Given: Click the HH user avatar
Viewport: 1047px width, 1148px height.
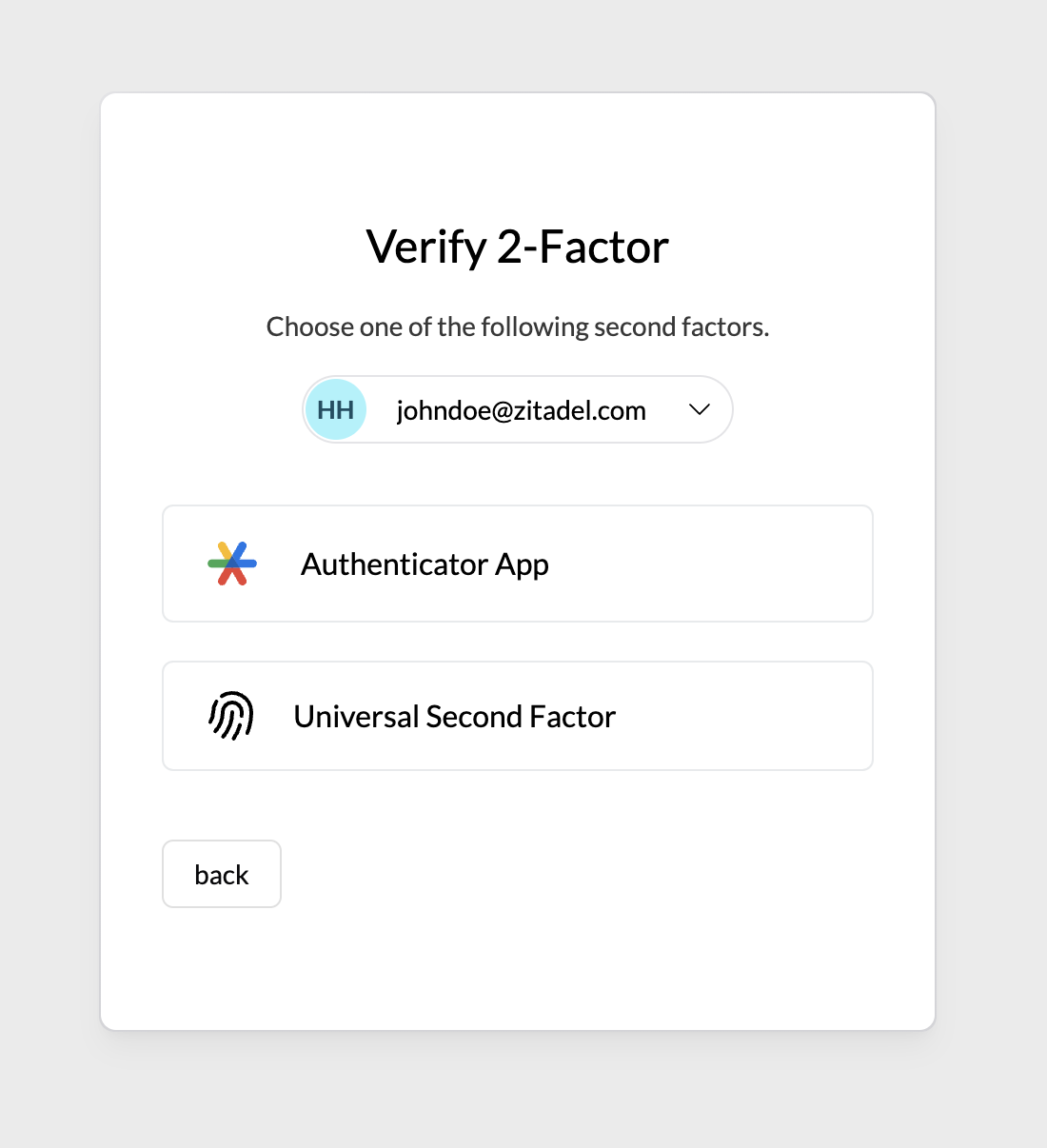Looking at the screenshot, I should [x=336, y=410].
